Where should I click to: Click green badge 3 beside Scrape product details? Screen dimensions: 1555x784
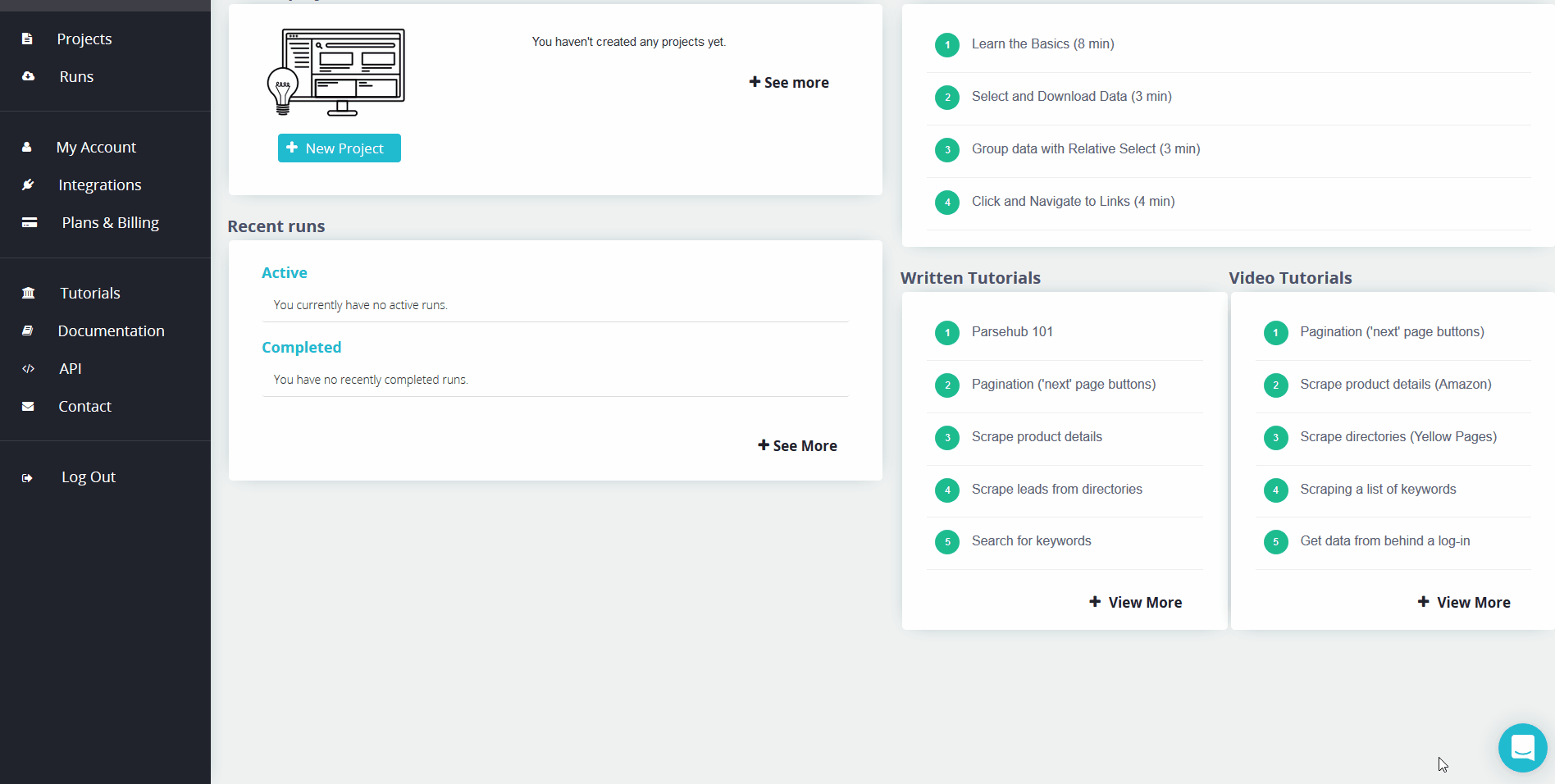pyautogui.click(x=947, y=437)
